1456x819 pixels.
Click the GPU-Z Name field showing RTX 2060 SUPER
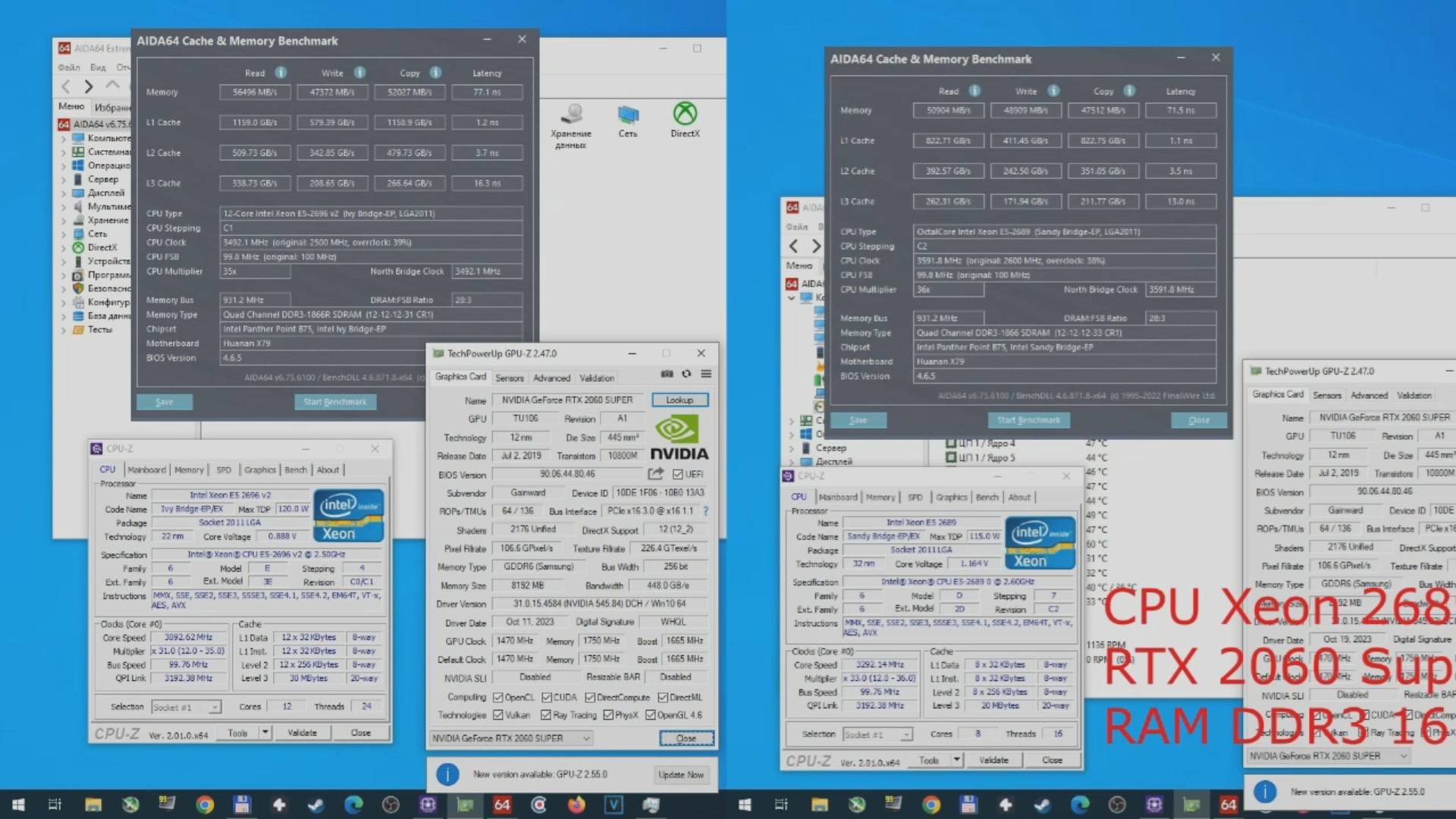[567, 400]
